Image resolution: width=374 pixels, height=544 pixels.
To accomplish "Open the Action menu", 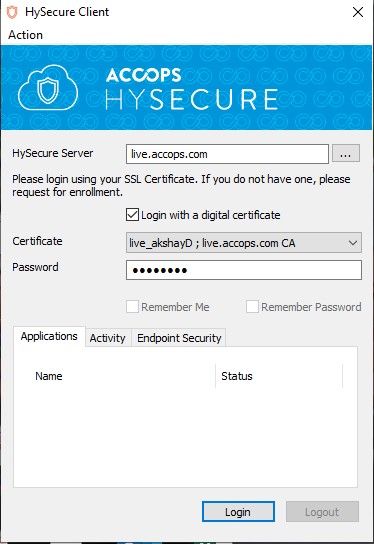I will (x=26, y=35).
